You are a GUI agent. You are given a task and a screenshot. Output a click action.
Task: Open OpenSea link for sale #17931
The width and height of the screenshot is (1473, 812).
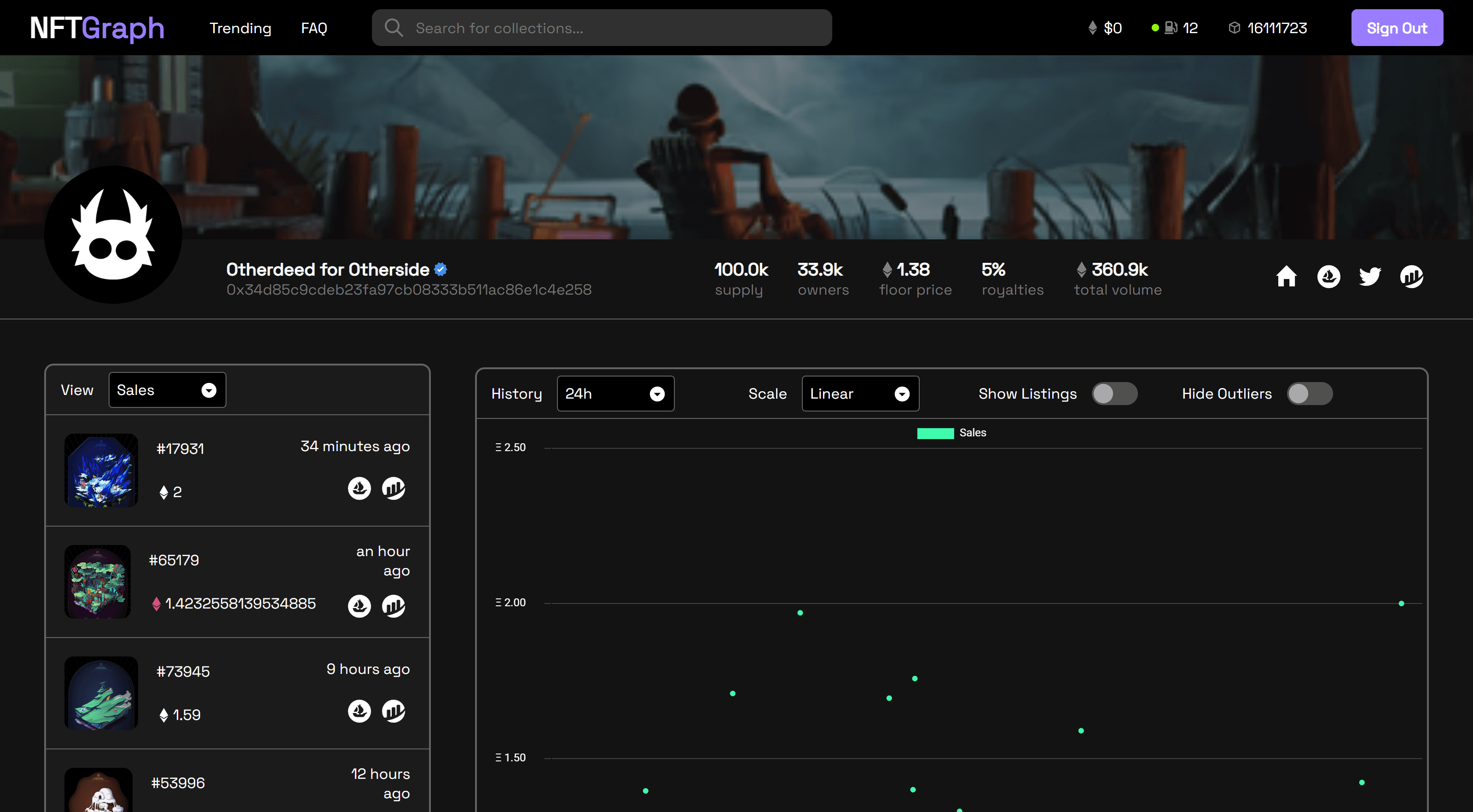click(359, 488)
